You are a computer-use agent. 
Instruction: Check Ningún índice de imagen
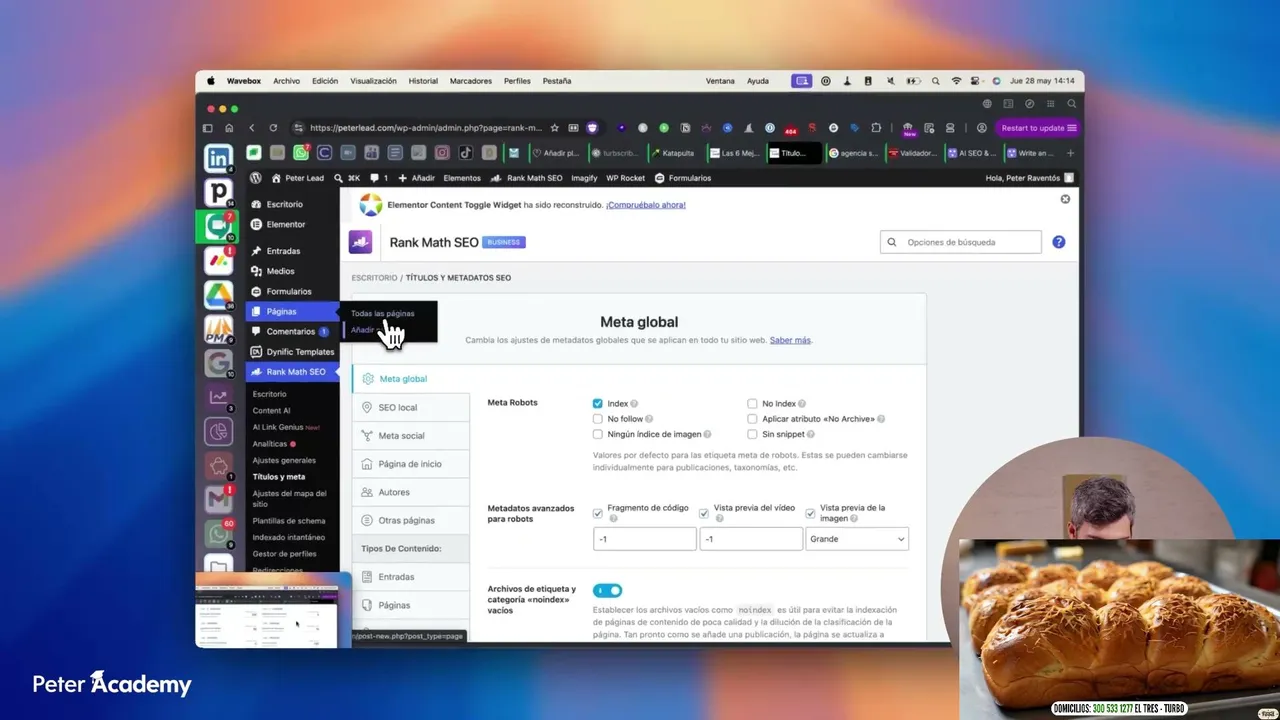click(598, 434)
